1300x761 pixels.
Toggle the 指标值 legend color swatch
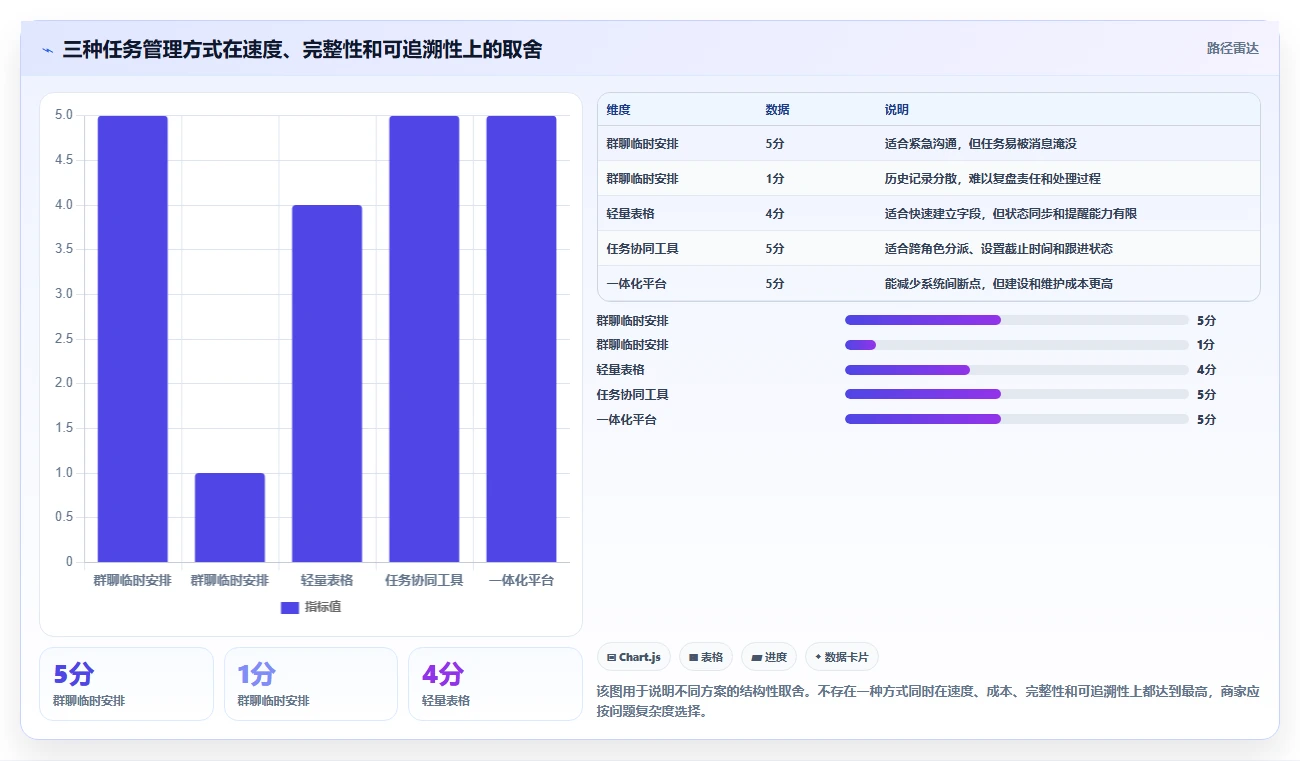tap(290, 607)
